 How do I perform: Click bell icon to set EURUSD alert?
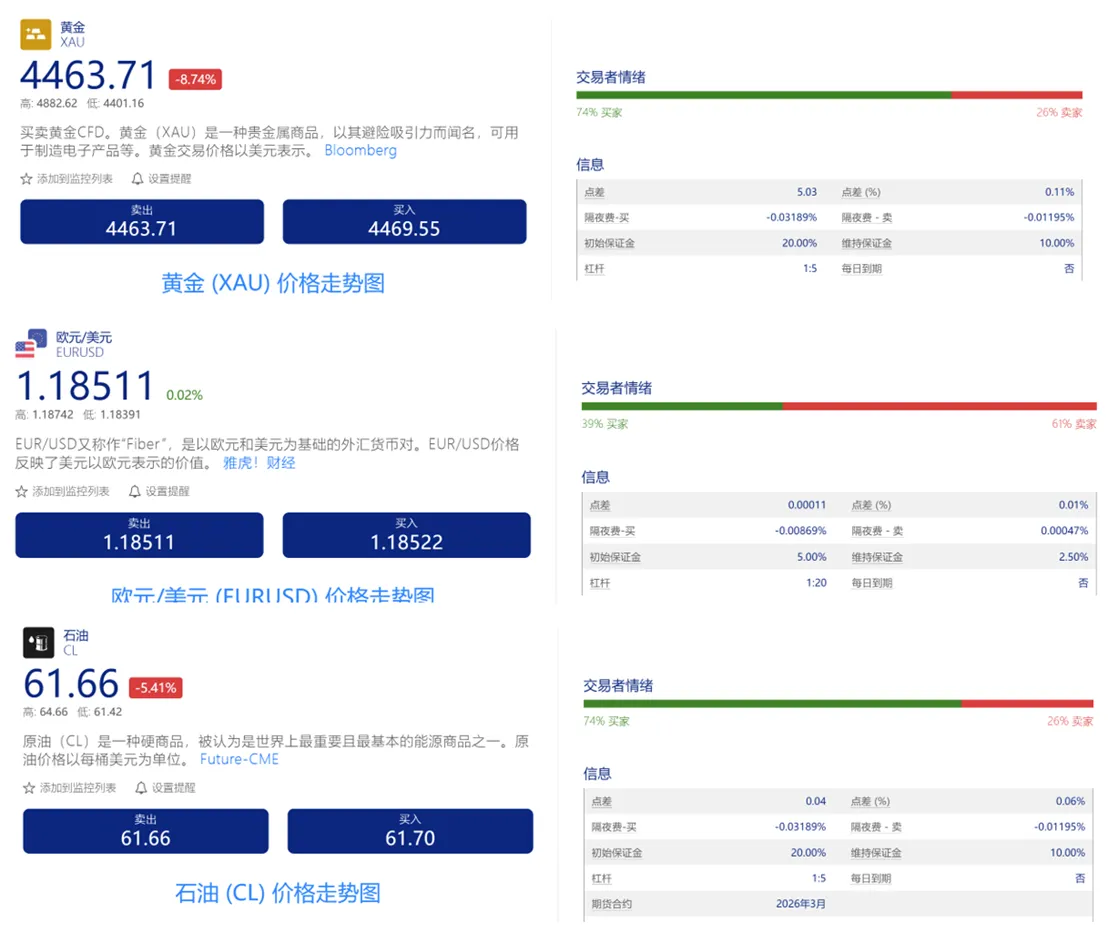[135, 491]
